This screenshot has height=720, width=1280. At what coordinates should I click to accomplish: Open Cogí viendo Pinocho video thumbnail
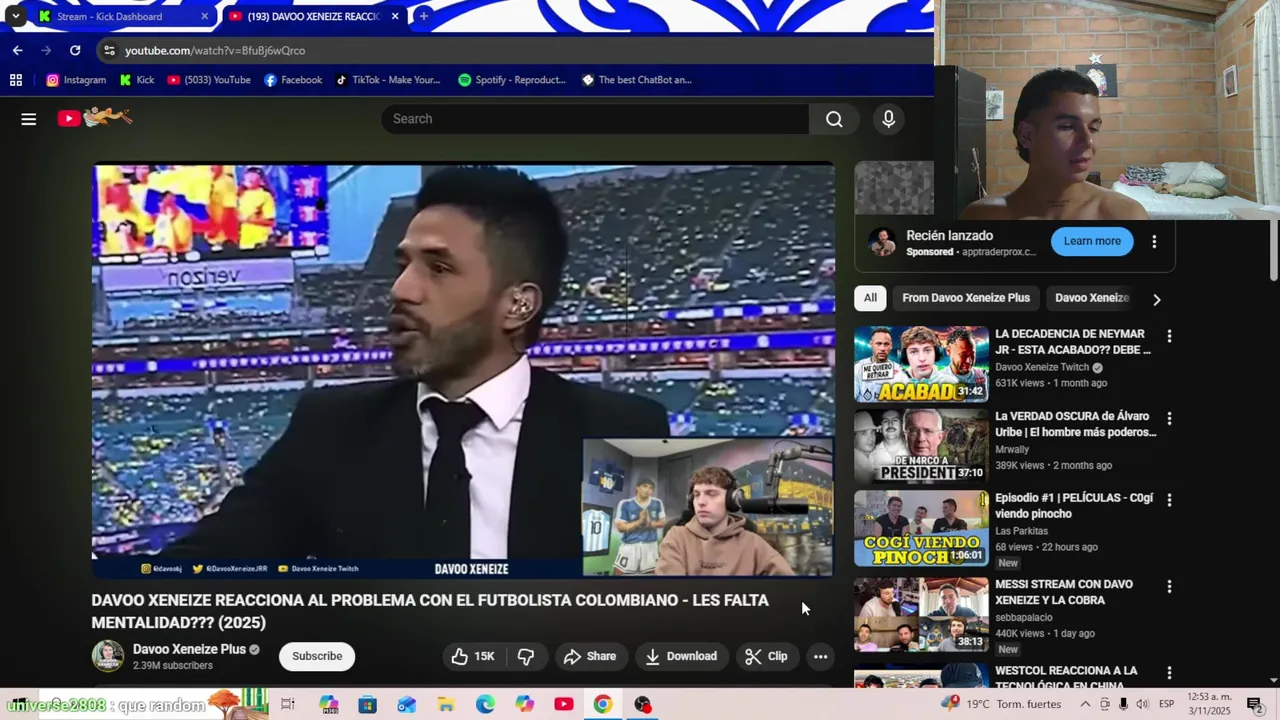[x=921, y=528]
